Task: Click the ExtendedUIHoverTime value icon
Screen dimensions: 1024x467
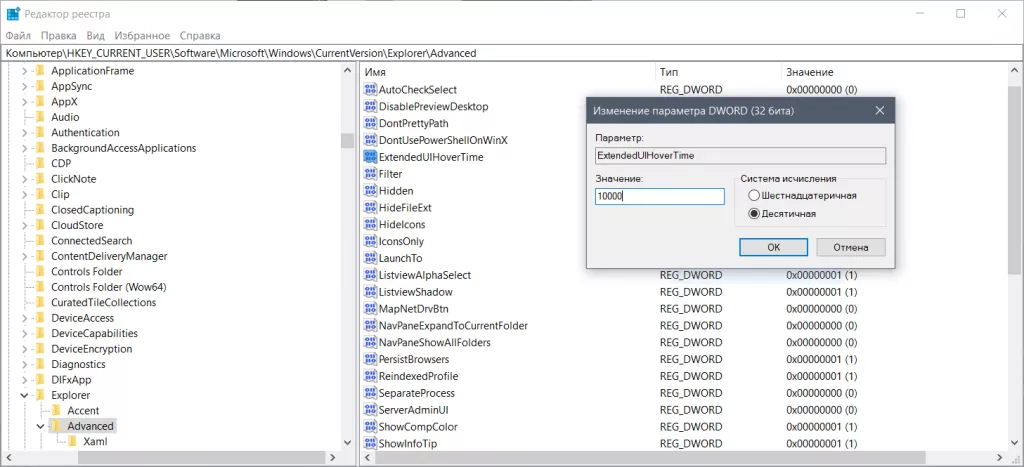Action: (370, 157)
